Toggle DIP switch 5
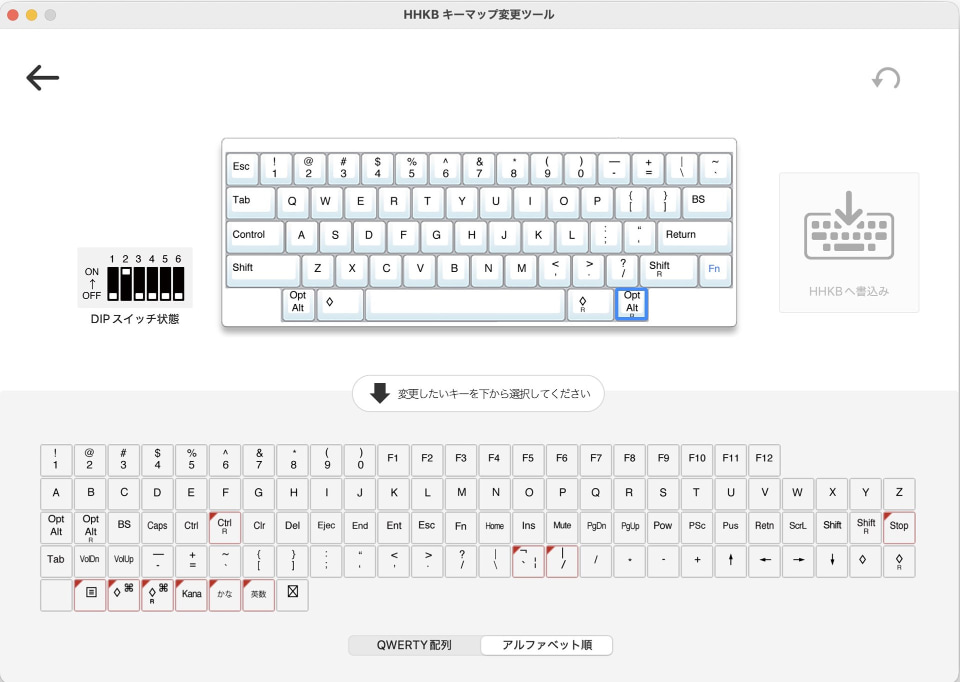The height and width of the screenshot is (682, 960). click(165, 283)
